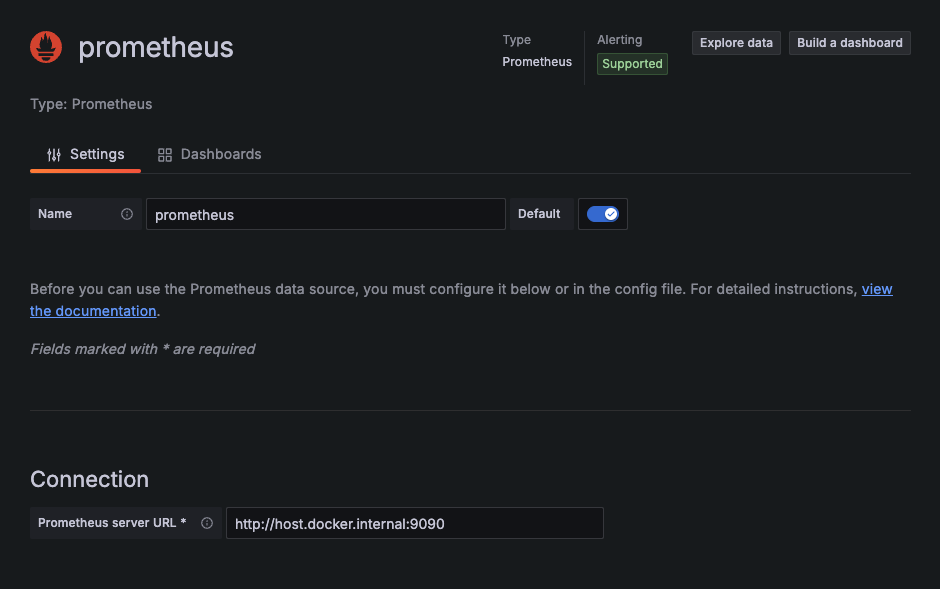This screenshot has height=589, width=940.
Task: Click the info icon beside Name
Action: click(127, 214)
